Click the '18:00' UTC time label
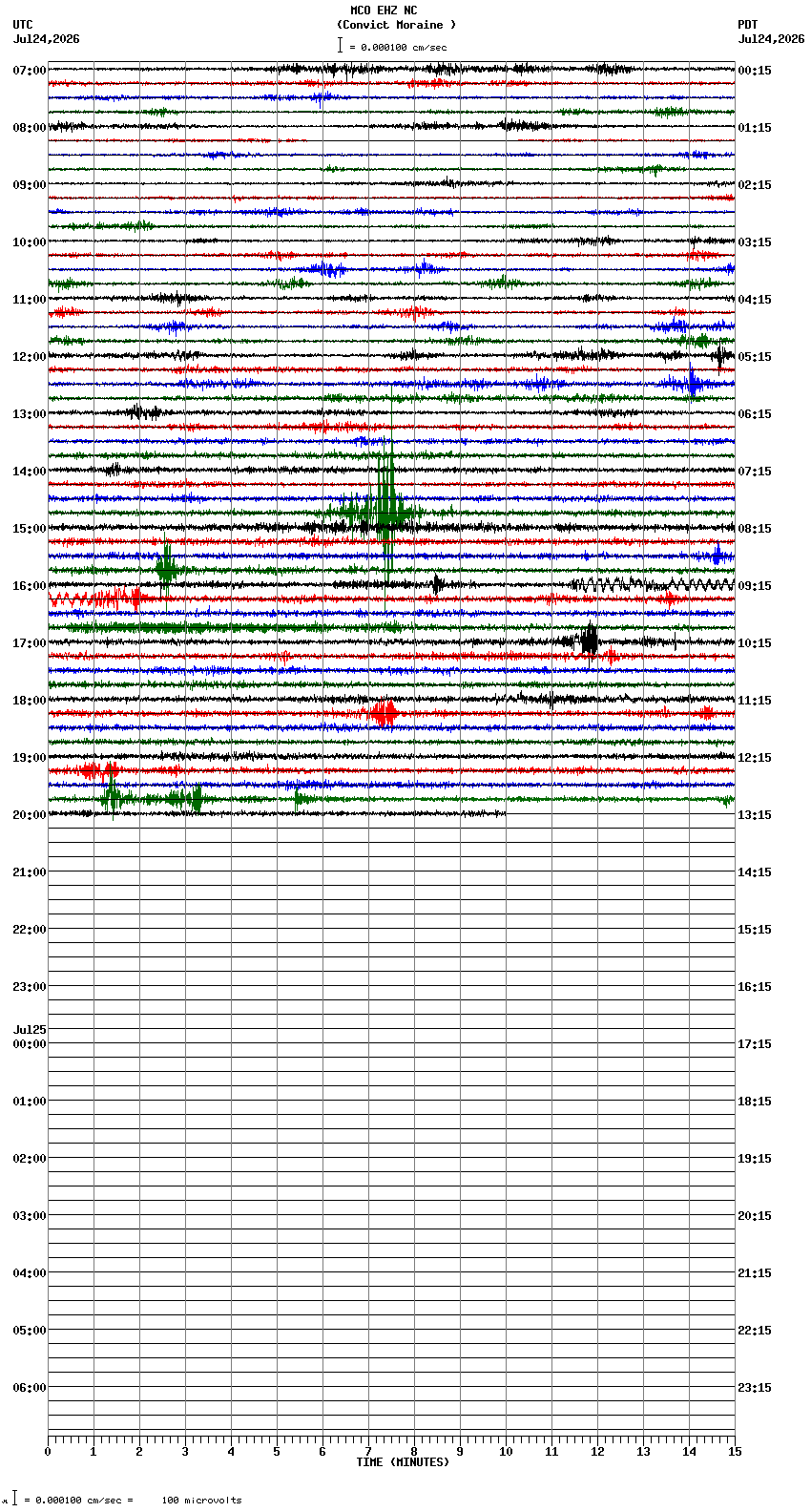 point(30,701)
